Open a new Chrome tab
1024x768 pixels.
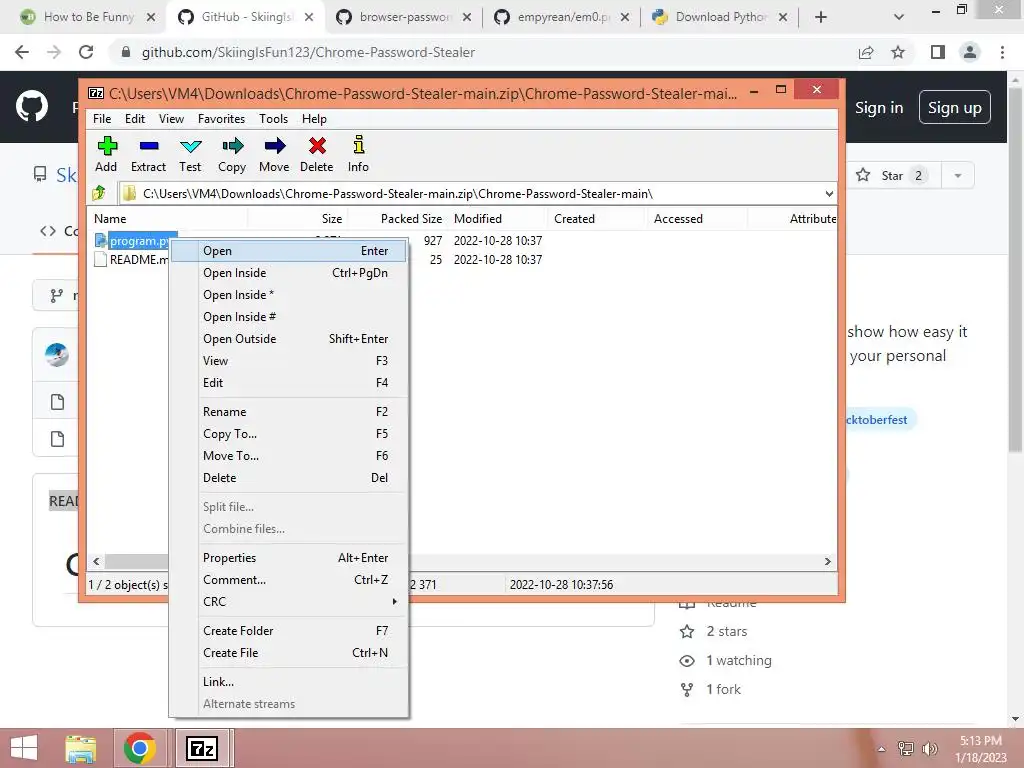[x=821, y=17]
